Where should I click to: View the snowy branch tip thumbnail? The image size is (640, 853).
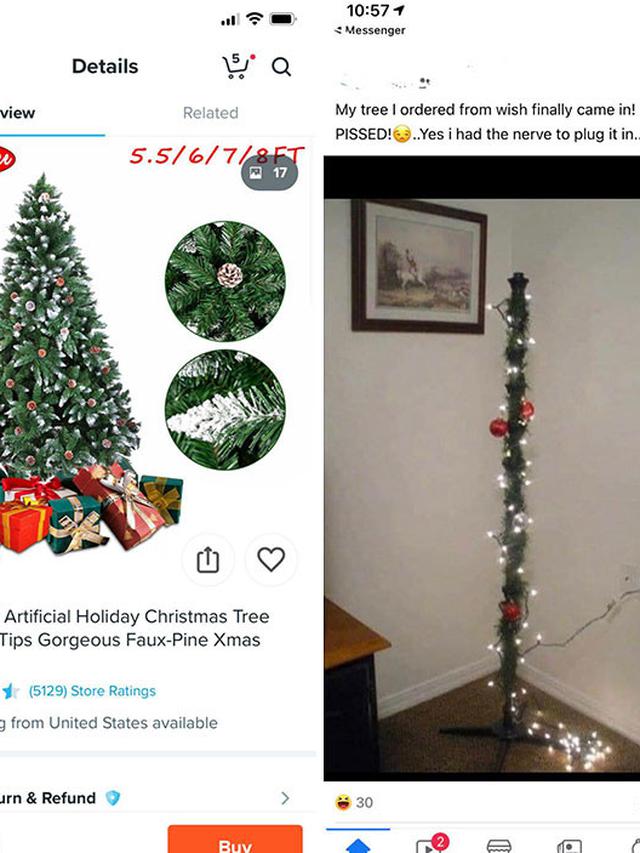pyautogui.click(x=225, y=410)
